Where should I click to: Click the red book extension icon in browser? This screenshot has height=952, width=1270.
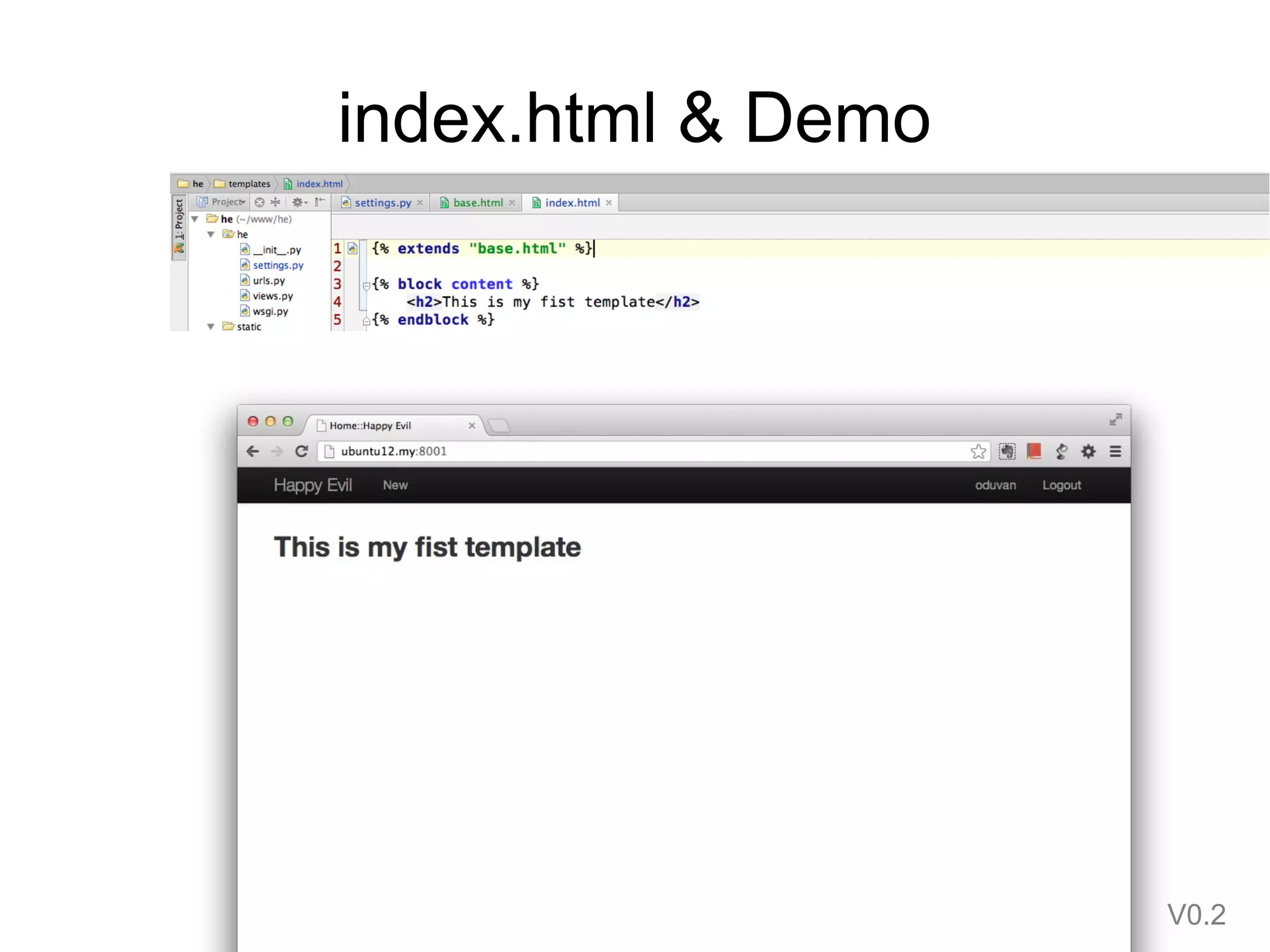(1034, 452)
